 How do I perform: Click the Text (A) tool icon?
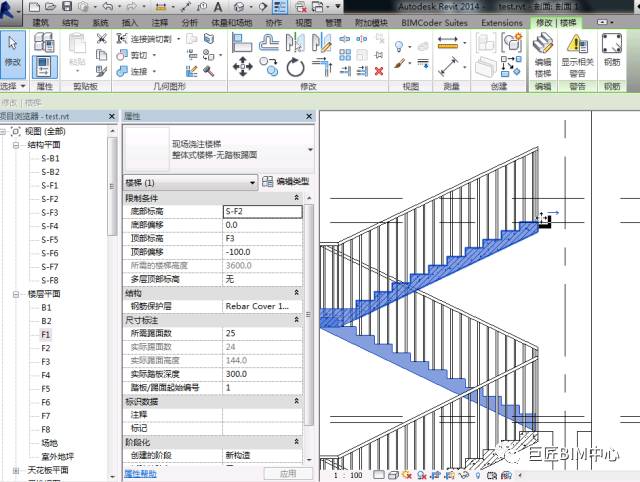coord(218,7)
